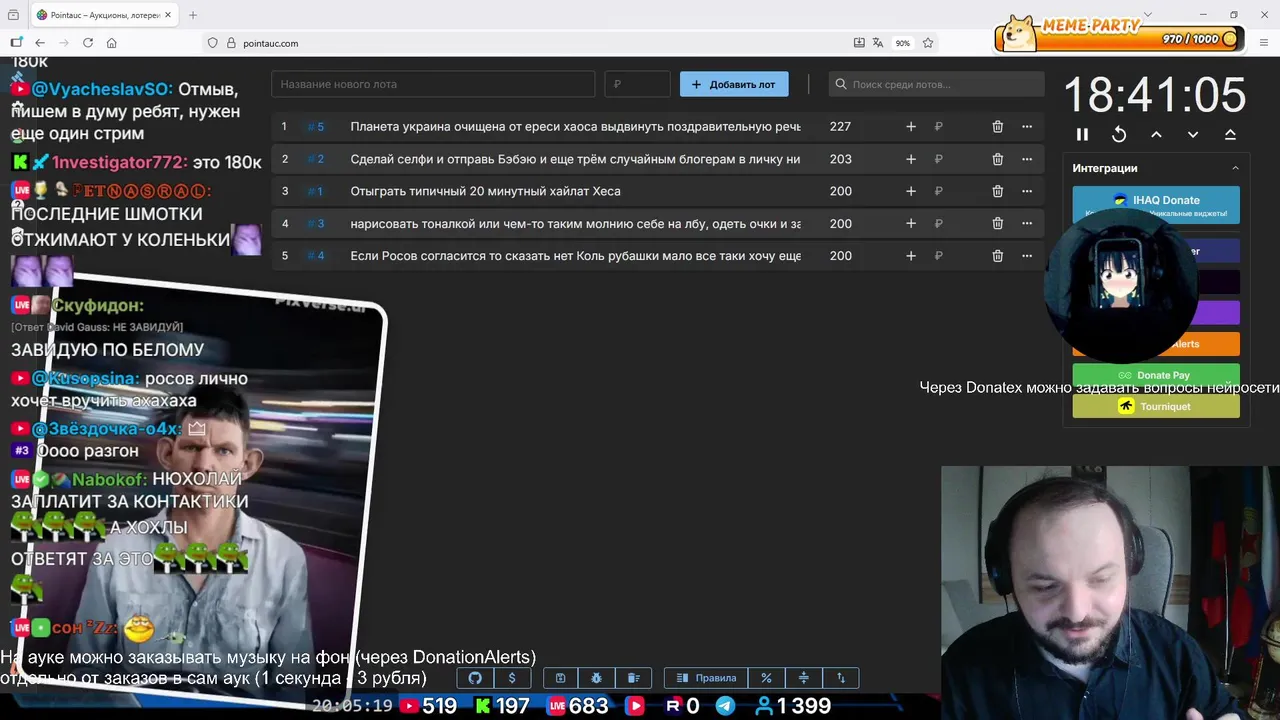Open a new browser tab
This screenshot has width=1280, height=720.
(x=193, y=15)
